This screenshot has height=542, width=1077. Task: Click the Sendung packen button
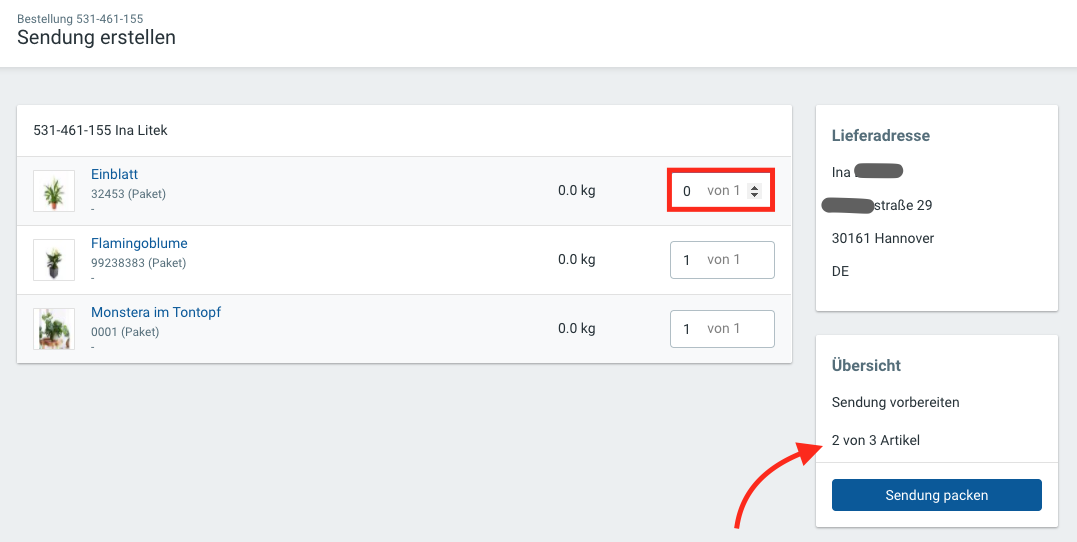pyautogui.click(x=936, y=495)
